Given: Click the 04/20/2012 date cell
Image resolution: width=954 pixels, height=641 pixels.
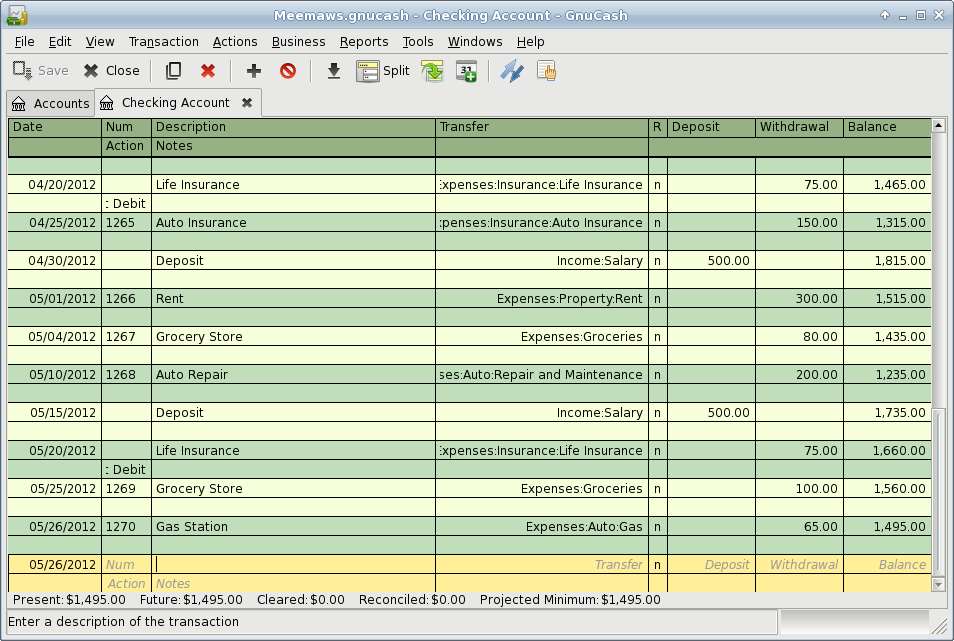Looking at the screenshot, I should tap(55, 184).
